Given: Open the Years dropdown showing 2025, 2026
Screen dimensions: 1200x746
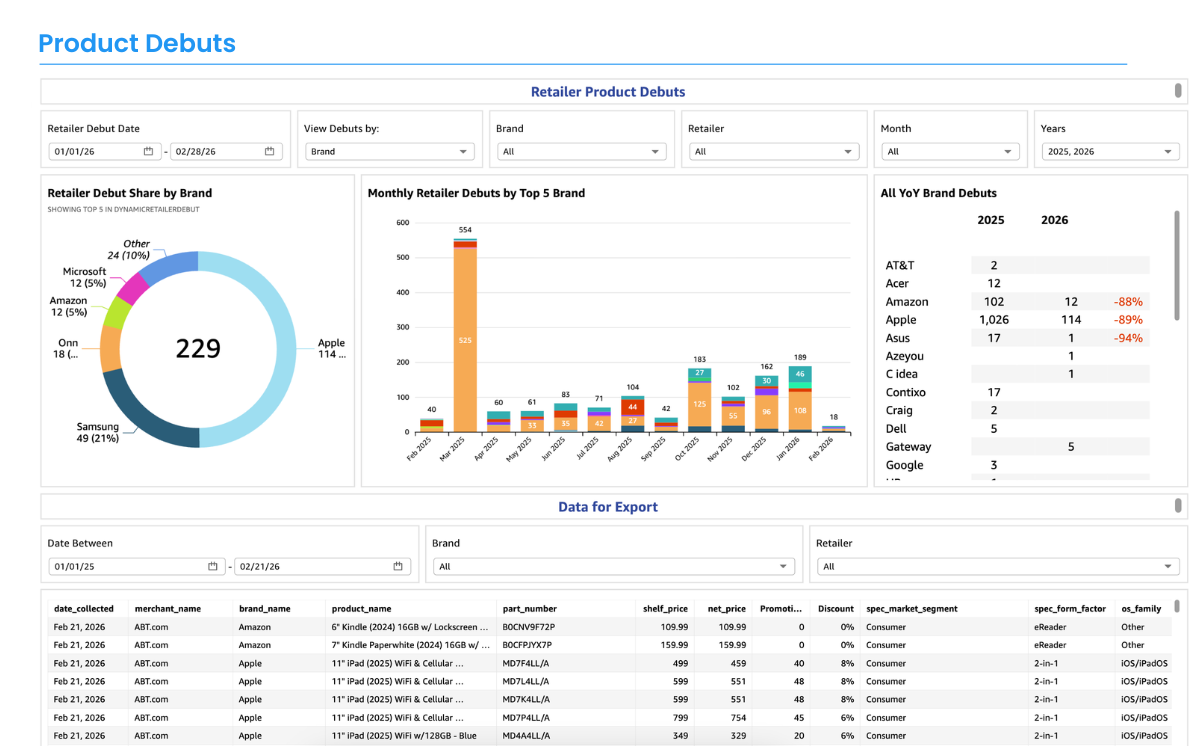Looking at the screenshot, I should coord(1108,152).
